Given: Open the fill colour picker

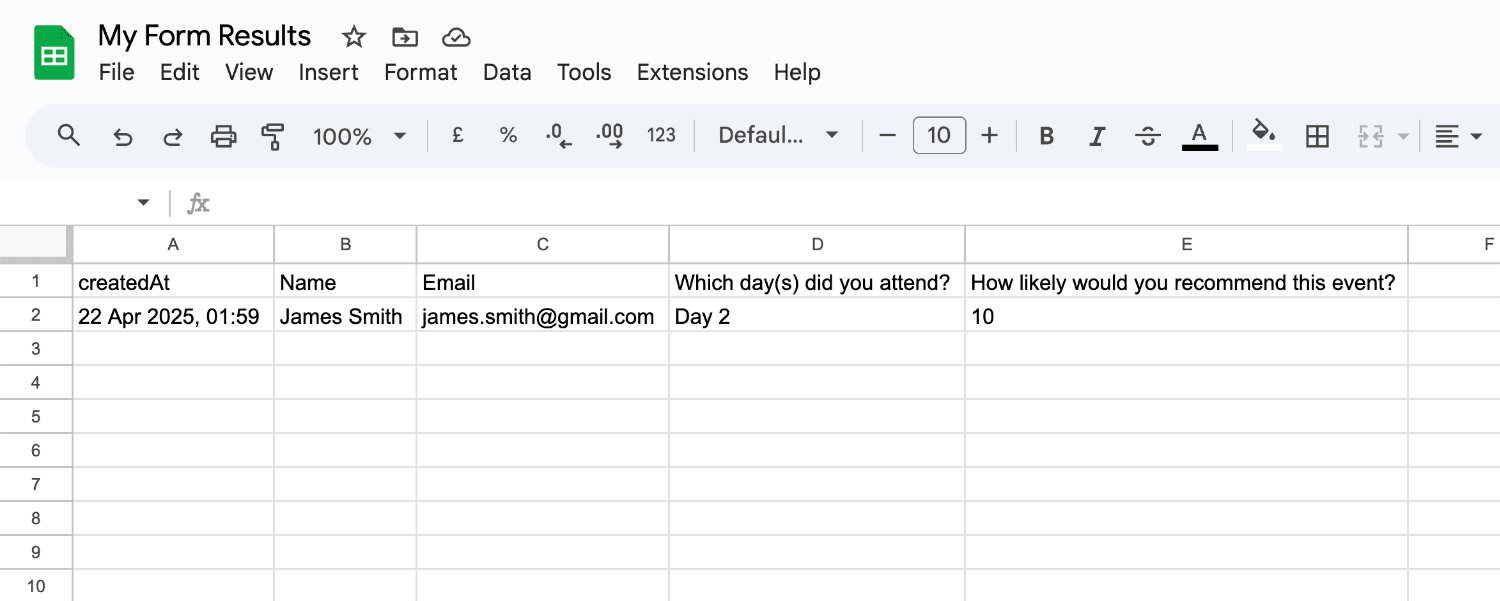Looking at the screenshot, I should pyautogui.click(x=1265, y=136).
